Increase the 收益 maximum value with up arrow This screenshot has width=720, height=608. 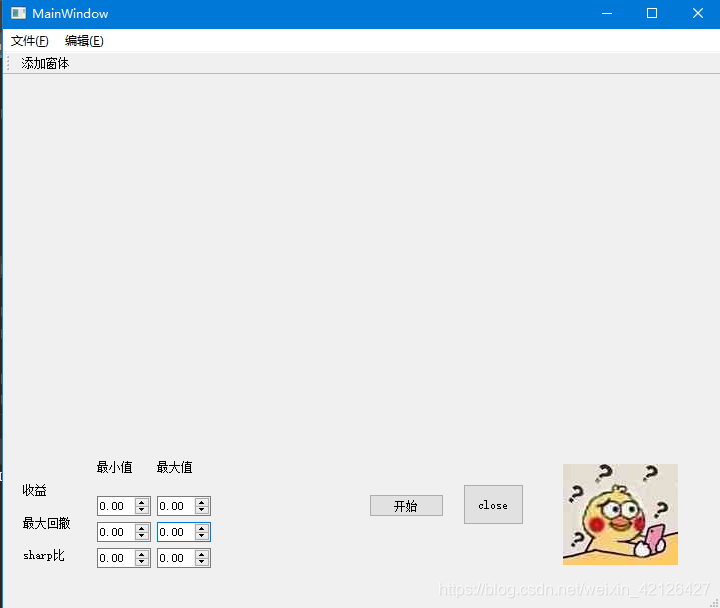pos(202,502)
